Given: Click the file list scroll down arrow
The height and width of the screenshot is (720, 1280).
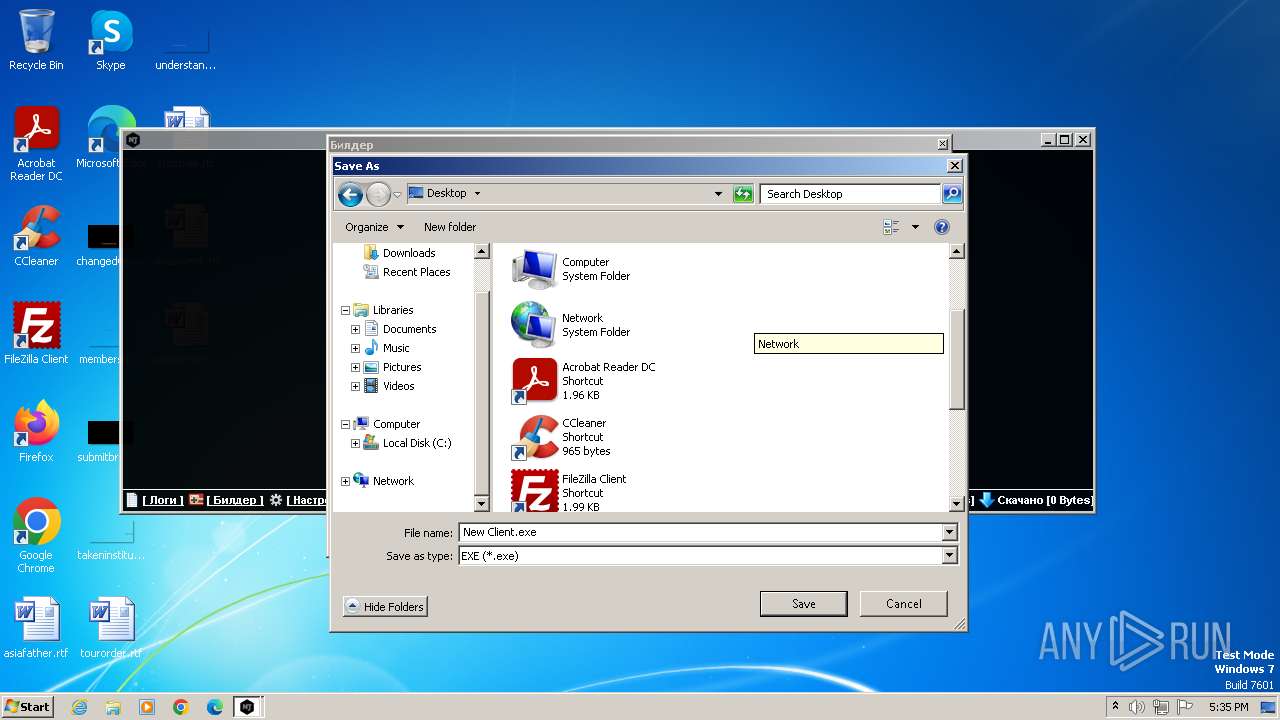Looking at the screenshot, I should (x=957, y=503).
